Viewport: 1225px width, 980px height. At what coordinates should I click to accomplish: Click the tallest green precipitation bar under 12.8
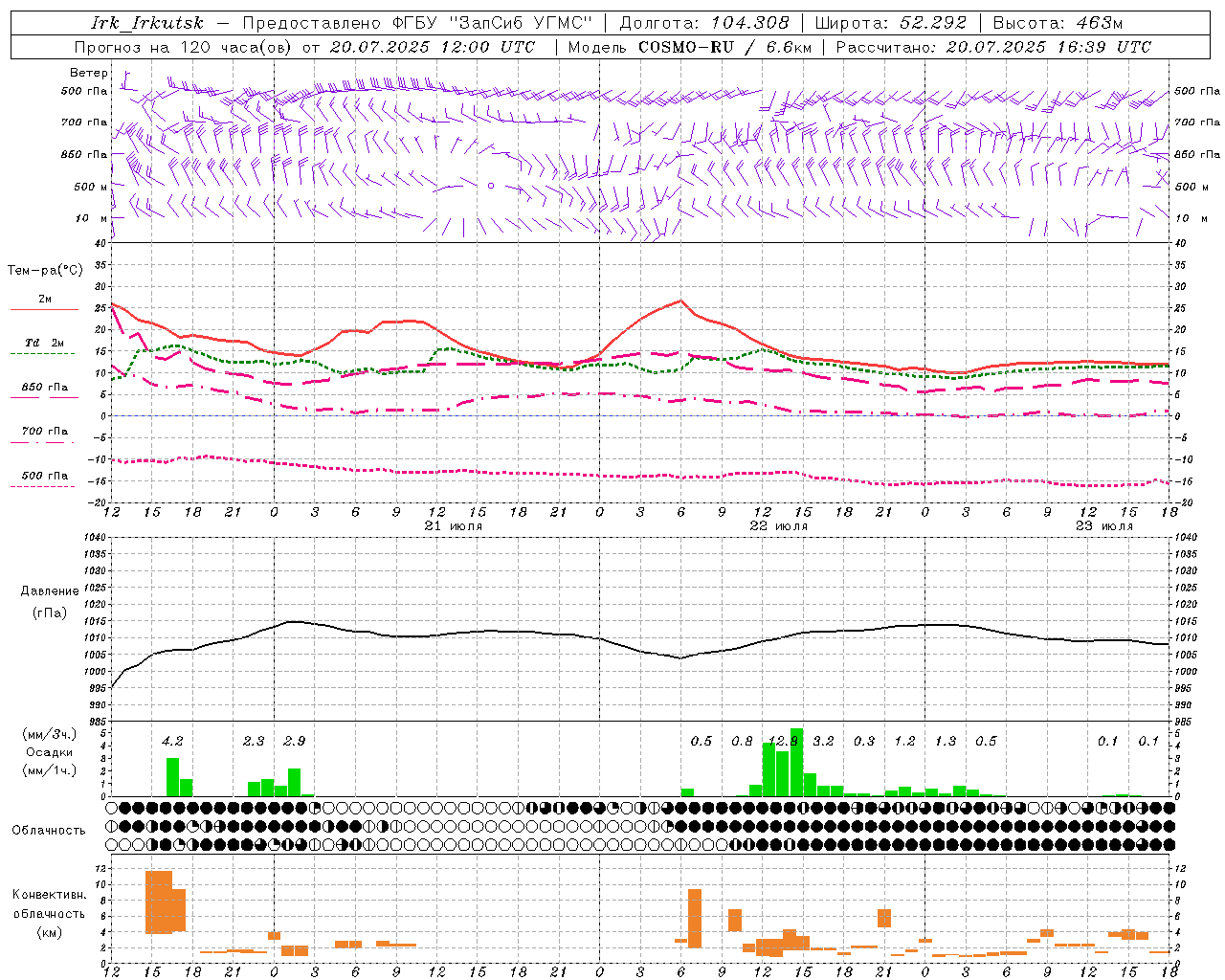coord(796,763)
